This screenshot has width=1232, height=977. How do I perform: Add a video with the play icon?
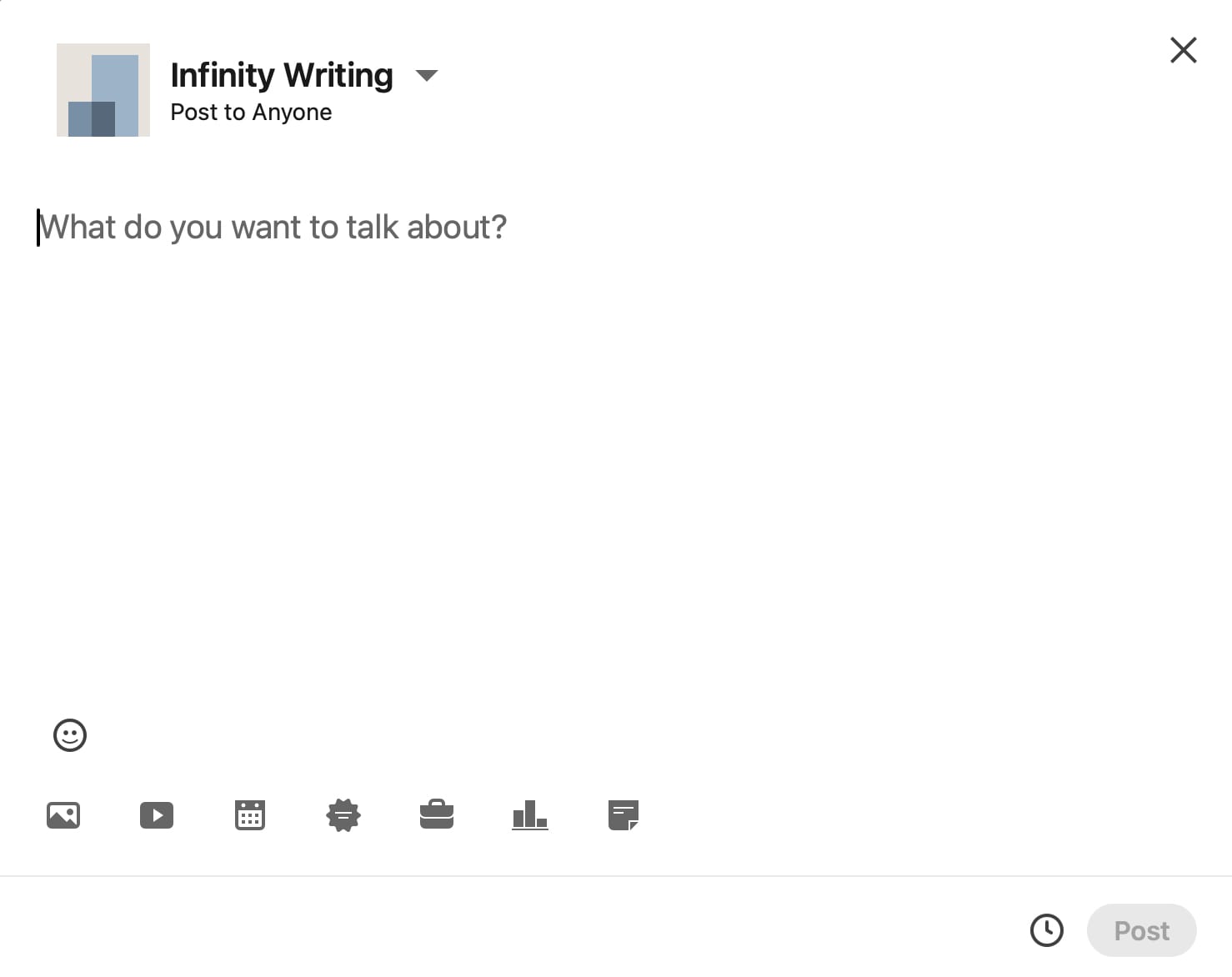tap(157, 814)
